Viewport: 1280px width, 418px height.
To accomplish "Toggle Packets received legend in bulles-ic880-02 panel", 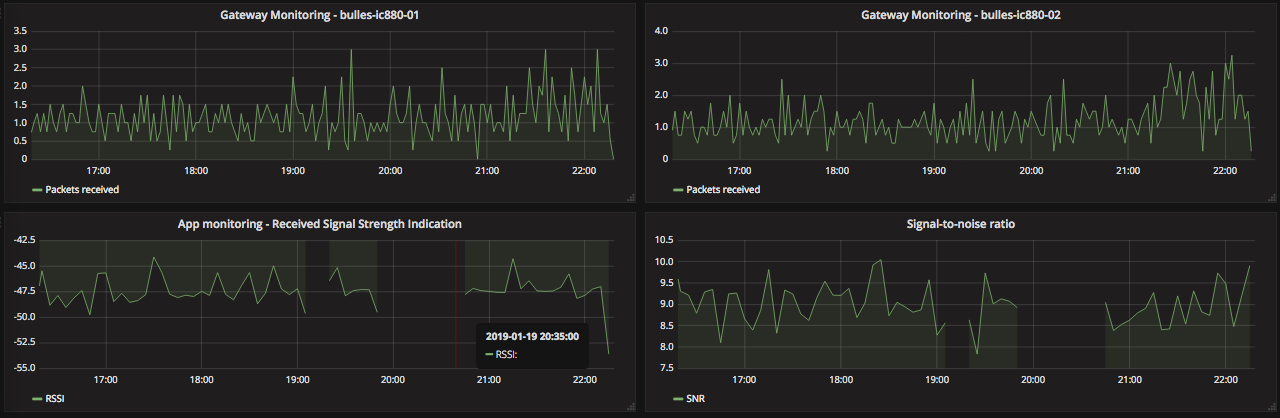I will [723, 189].
